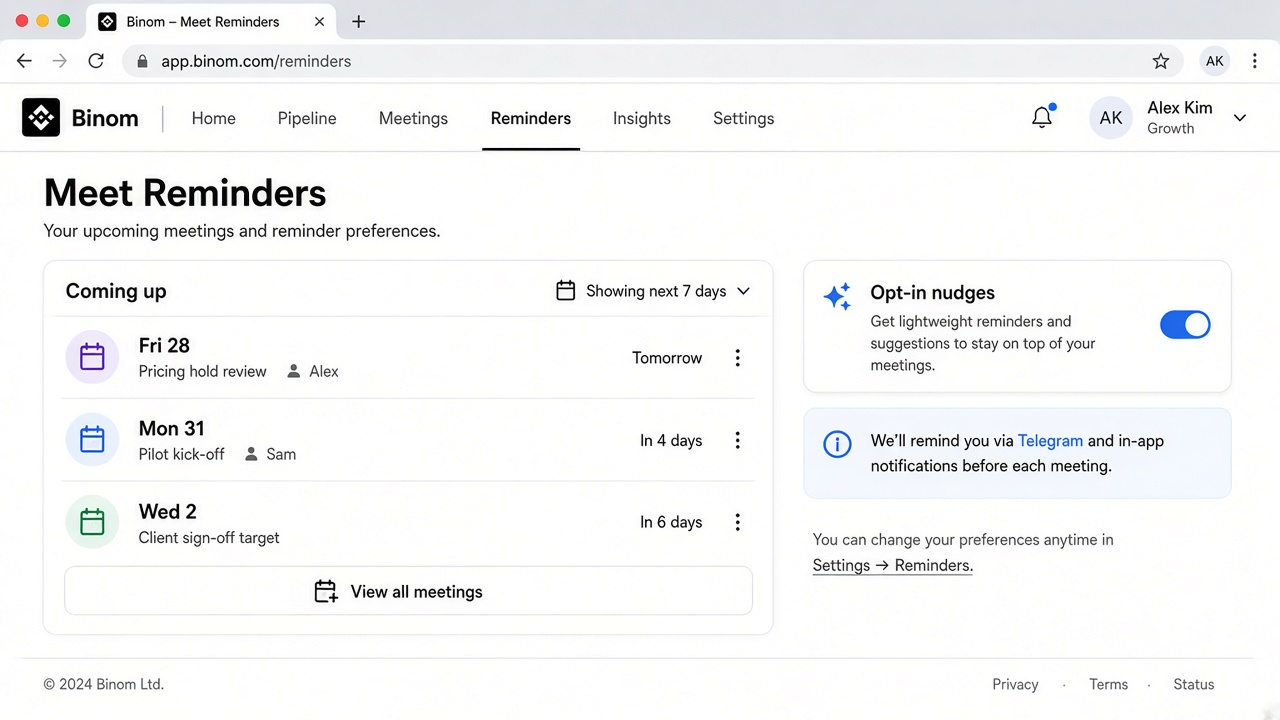
Task: Select the Reminders nav tab
Action: [531, 118]
